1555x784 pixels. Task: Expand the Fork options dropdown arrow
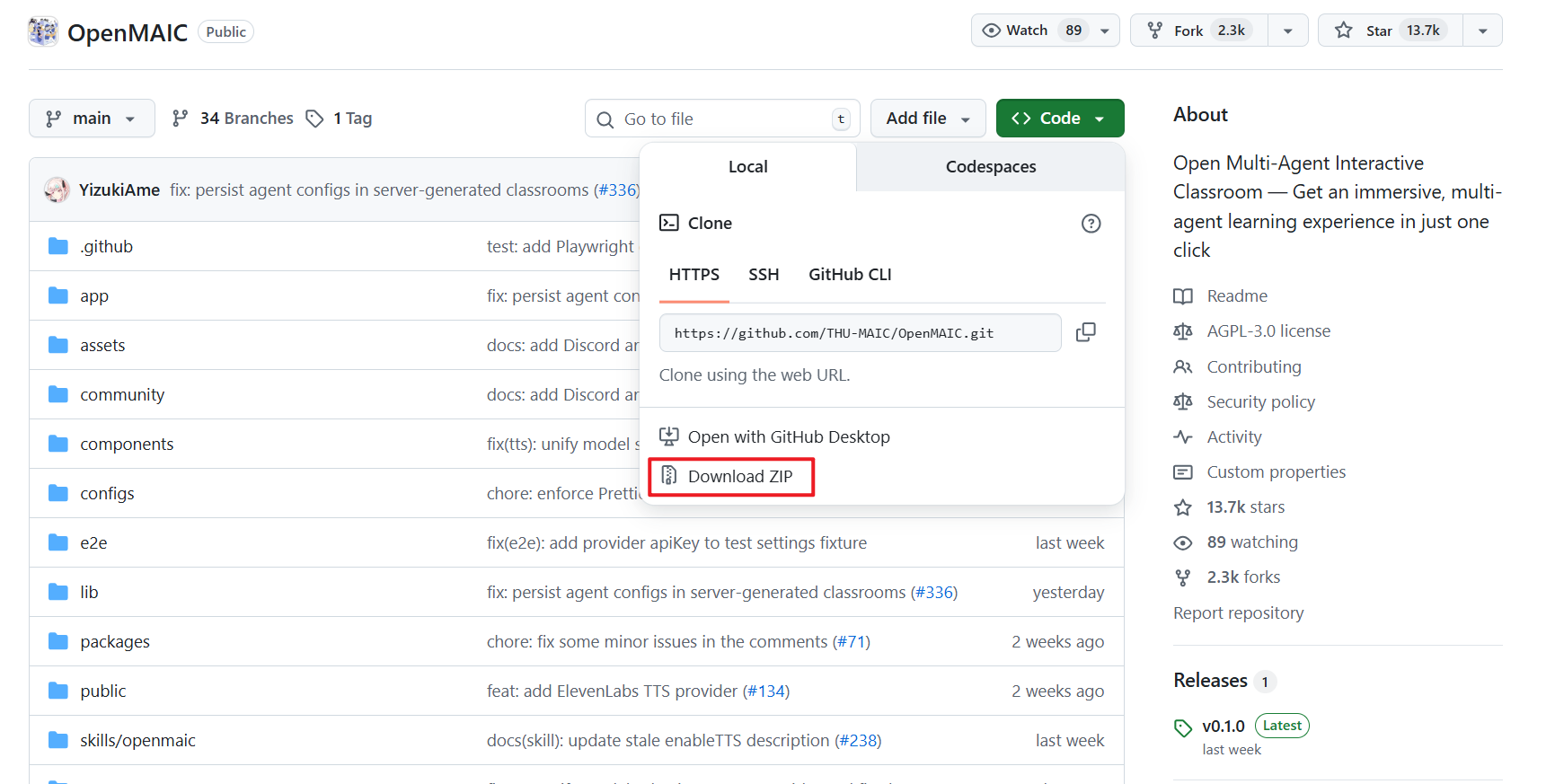pyautogui.click(x=1287, y=31)
